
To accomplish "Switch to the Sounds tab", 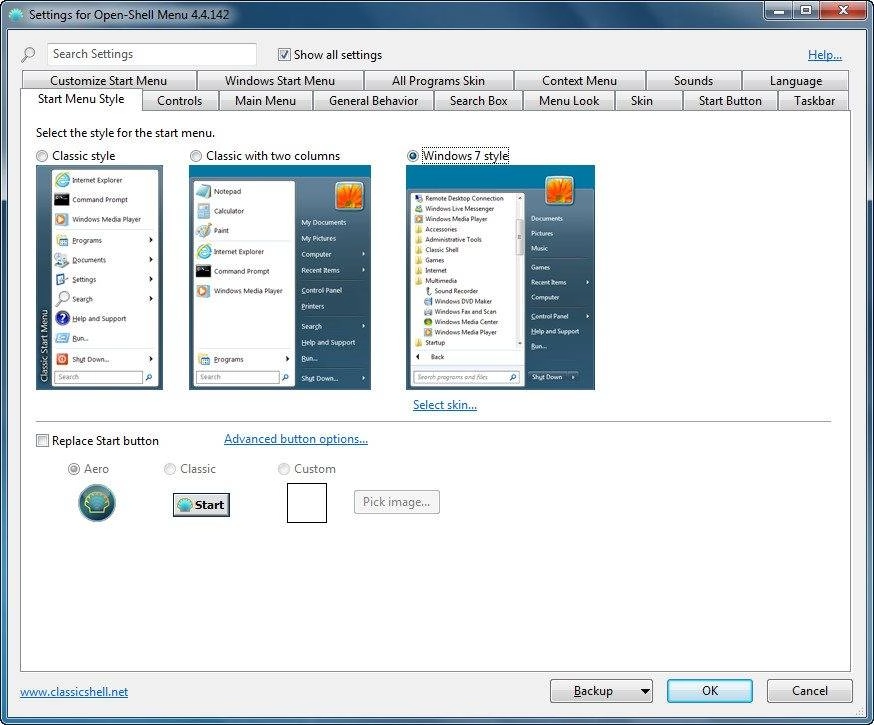I will pos(693,81).
